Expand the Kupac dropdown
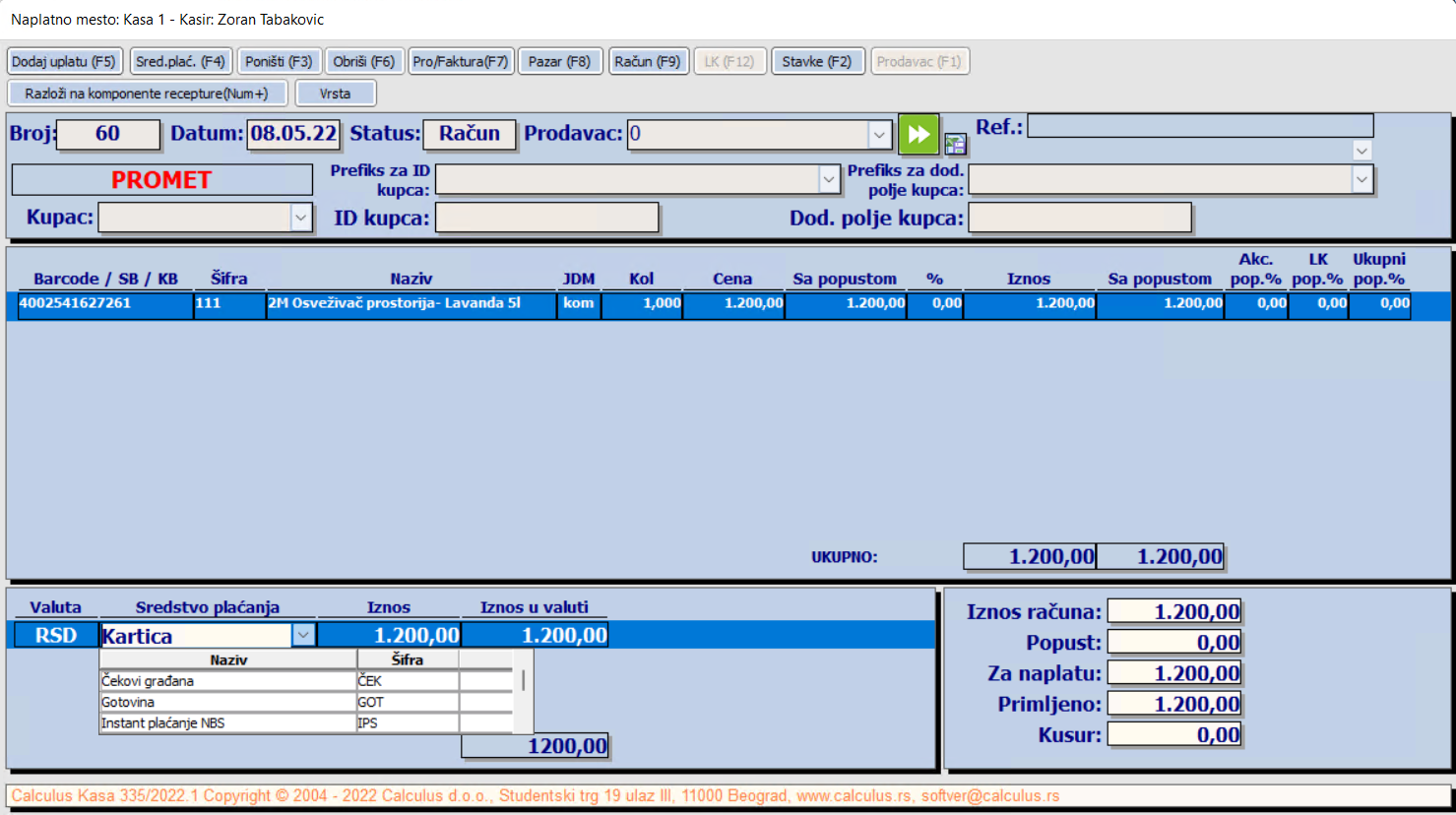This screenshot has width=1456, height=815. point(301,218)
